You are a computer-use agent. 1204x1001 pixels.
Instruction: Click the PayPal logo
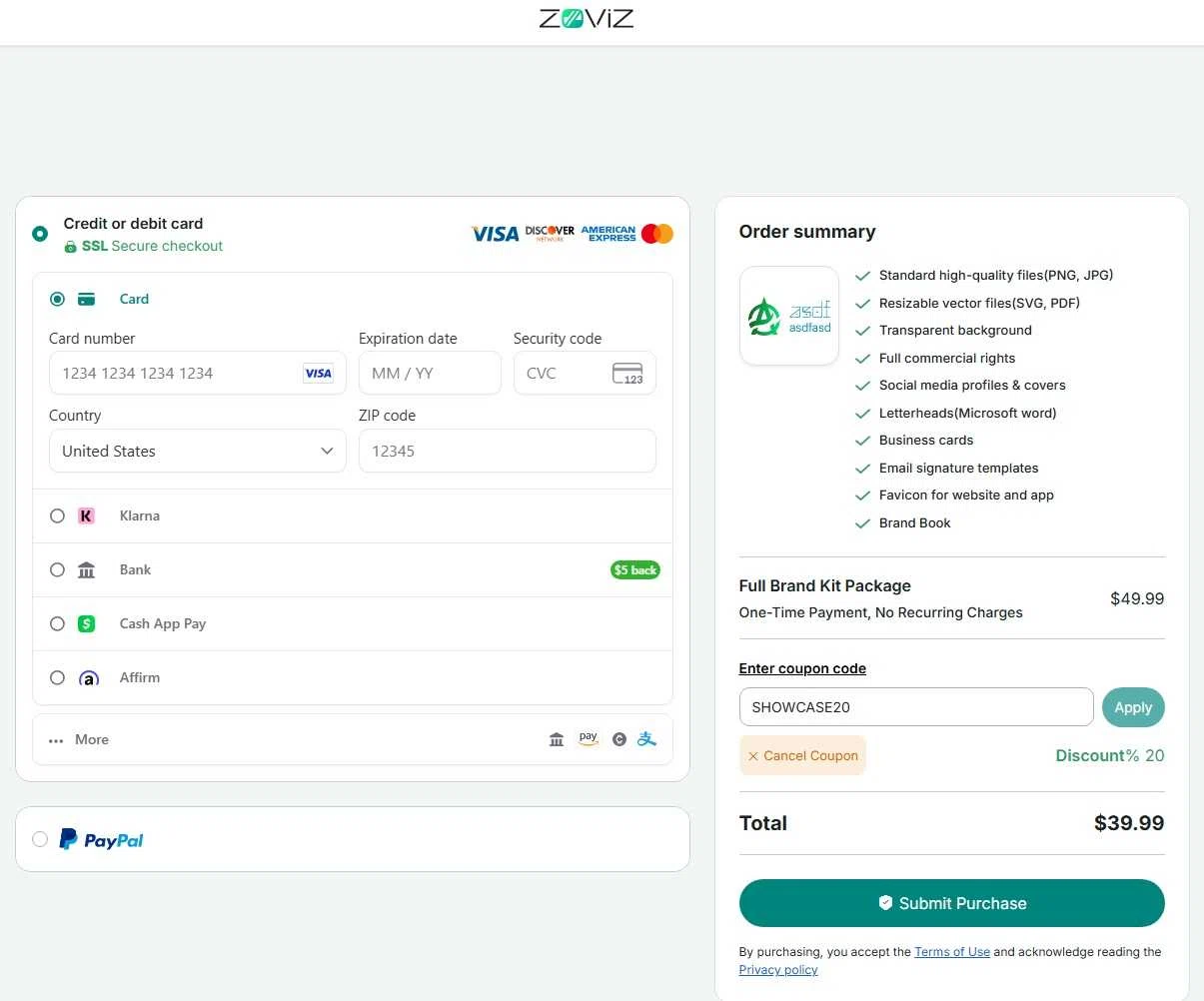[x=101, y=840]
